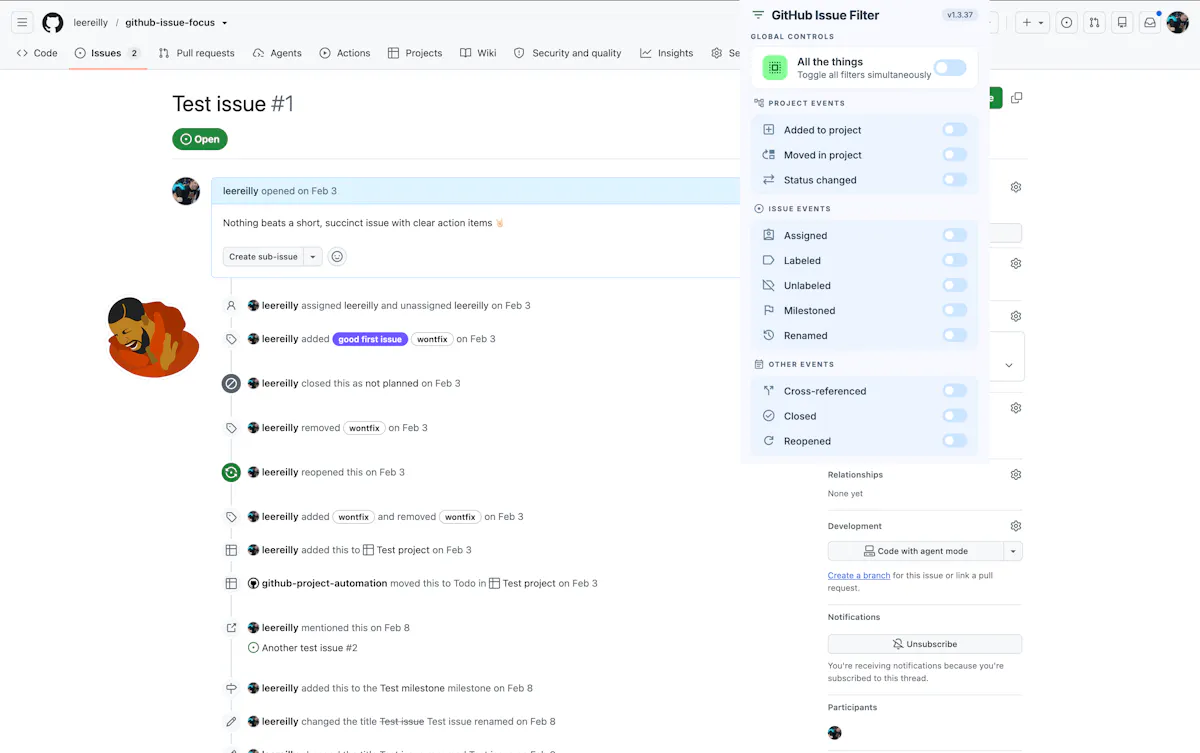Viewport: 1200px width, 753px height.
Task: Click the Added to project icon
Action: [769, 130]
